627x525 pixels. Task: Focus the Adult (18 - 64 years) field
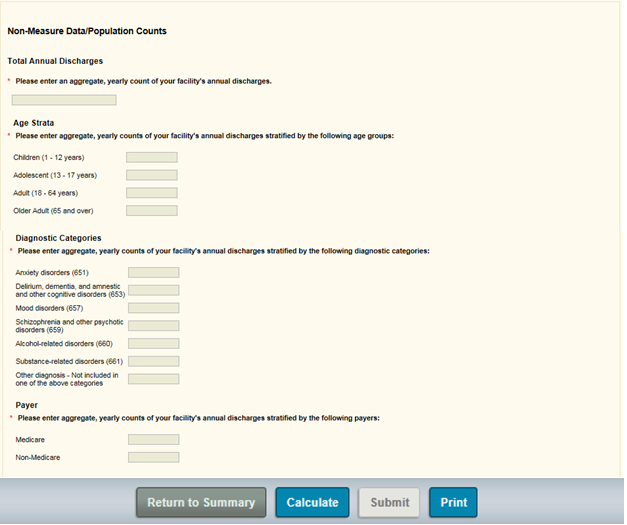(152, 193)
